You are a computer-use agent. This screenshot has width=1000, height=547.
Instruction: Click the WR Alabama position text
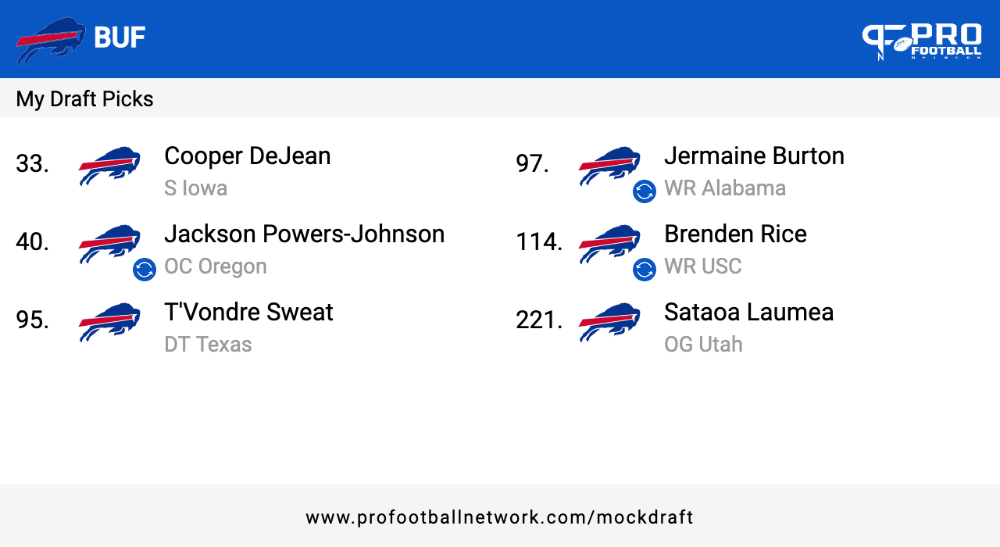click(724, 189)
